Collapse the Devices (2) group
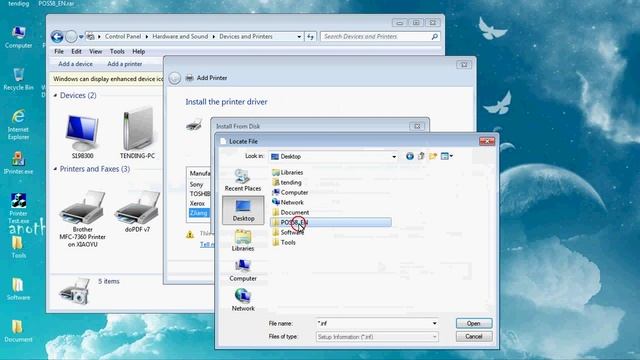The height and width of the screenshot is (360, 640). [56, 95]
